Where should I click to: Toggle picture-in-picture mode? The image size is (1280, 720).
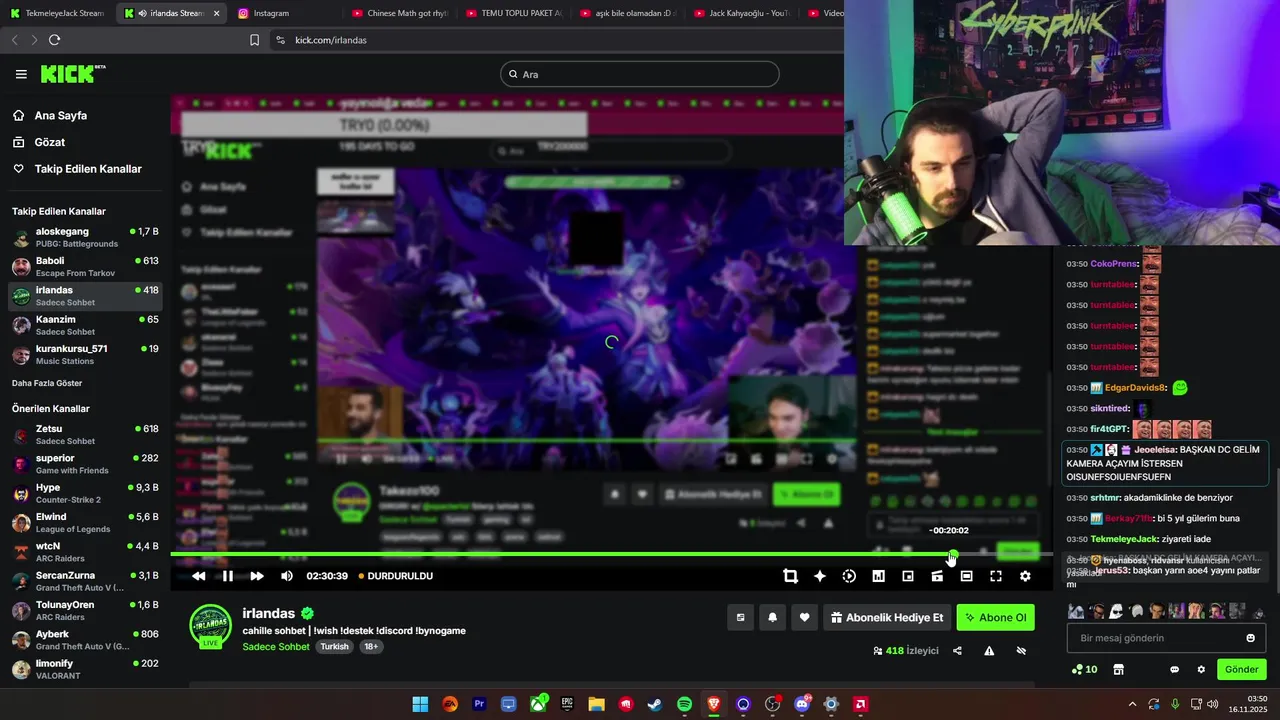908,576
